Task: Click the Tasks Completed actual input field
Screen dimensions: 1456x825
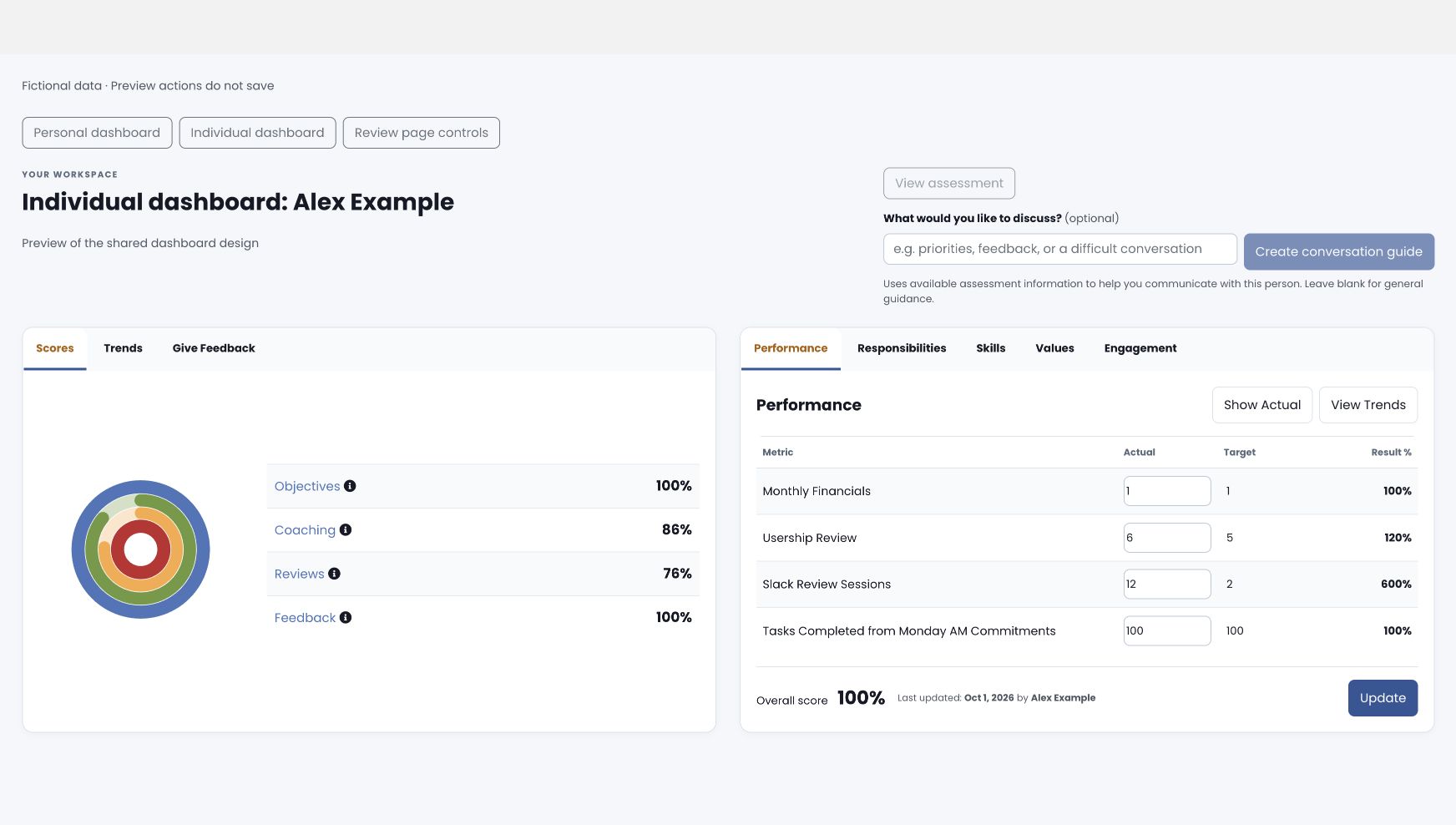Action: click(x=1167, y=630)
